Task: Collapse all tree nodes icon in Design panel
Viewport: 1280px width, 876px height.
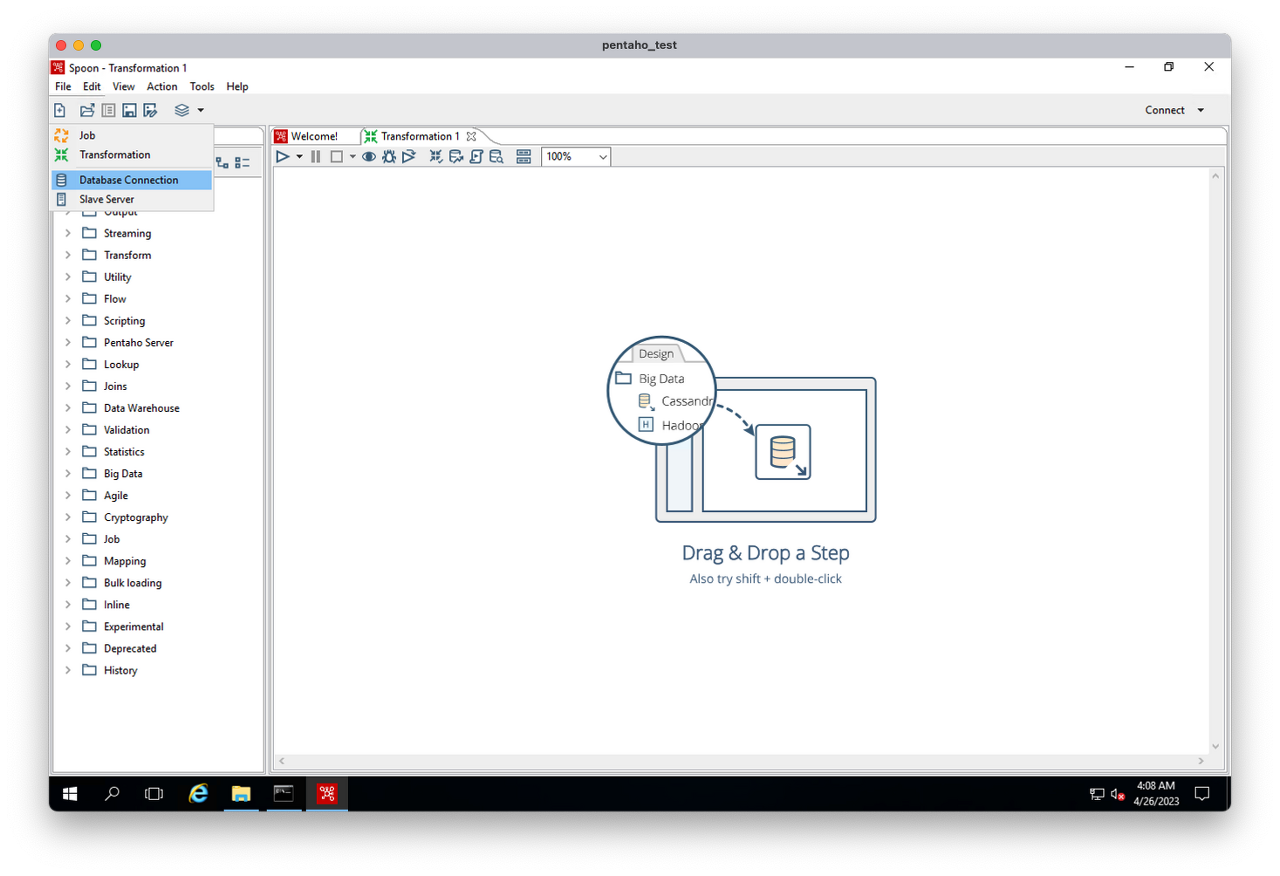Action: [x=243, y=162]
